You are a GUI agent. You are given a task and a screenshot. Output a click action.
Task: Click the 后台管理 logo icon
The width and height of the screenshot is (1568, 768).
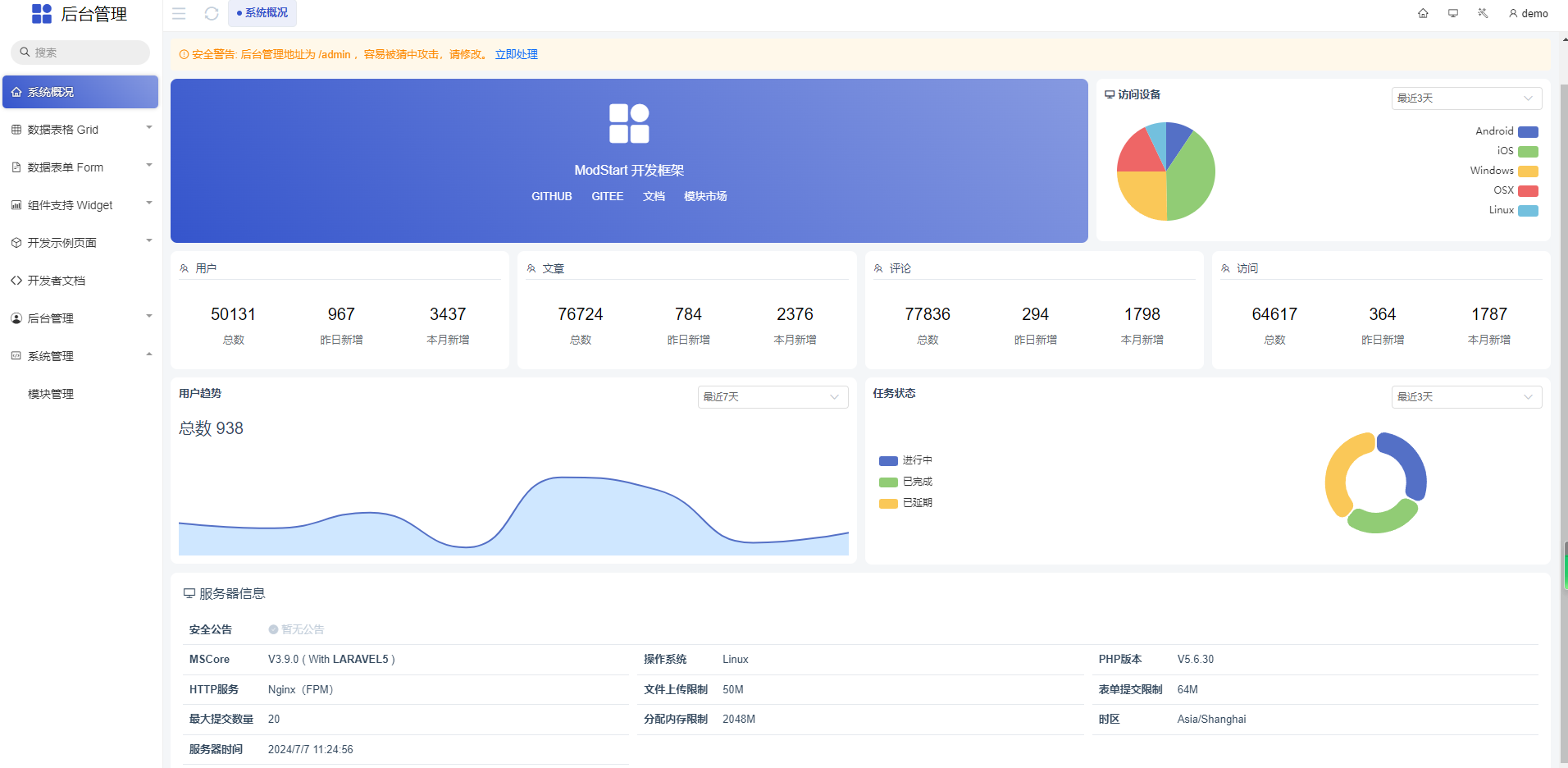pyautogui.click(x=42, y=14)
